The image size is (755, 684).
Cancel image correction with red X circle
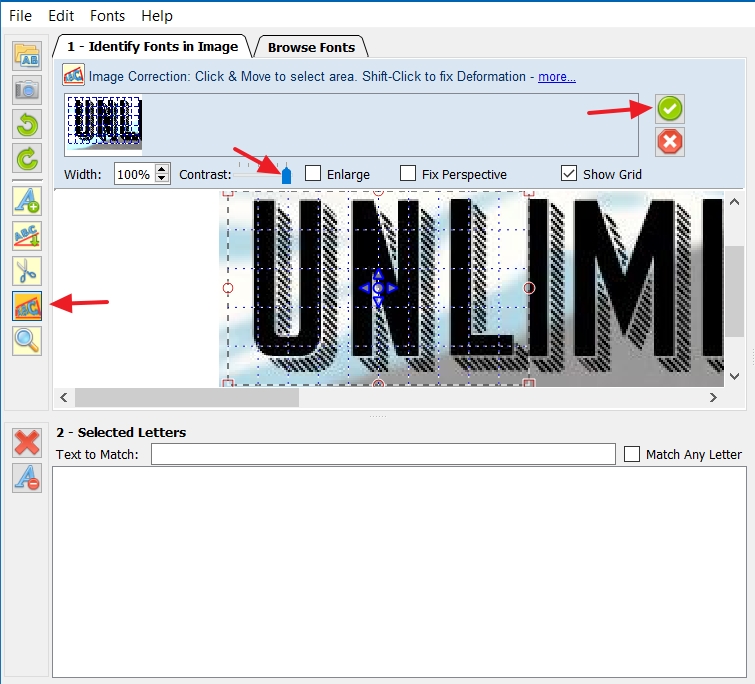tap(670, 142)
